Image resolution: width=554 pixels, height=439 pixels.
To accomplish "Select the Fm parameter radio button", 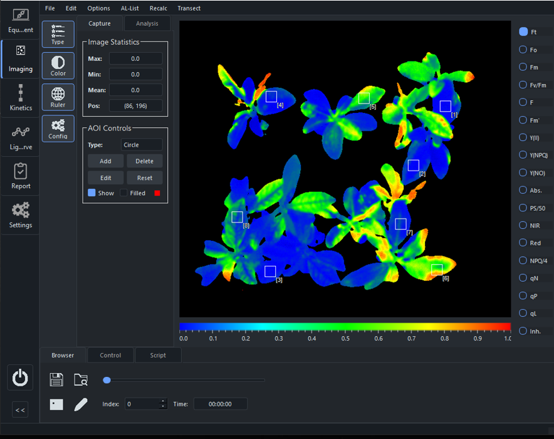I will 523,67.
